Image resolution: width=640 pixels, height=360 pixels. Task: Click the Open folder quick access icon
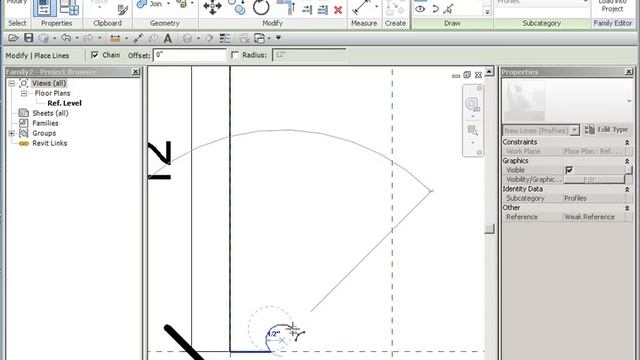coord(13,38)
